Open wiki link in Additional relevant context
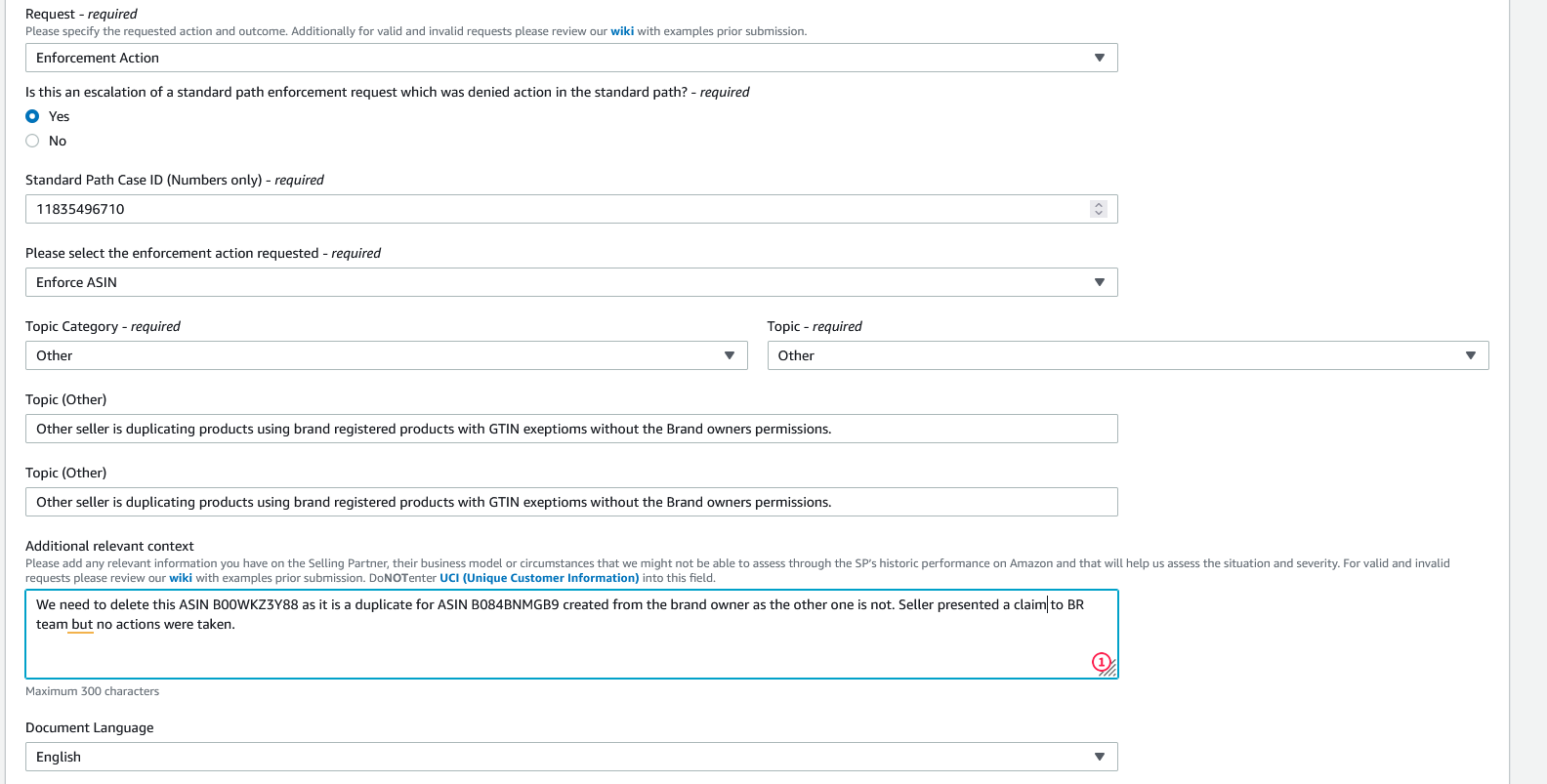The width and height of the screenshot is (1547, 784). pyautogui.click(x=181, y=578)
